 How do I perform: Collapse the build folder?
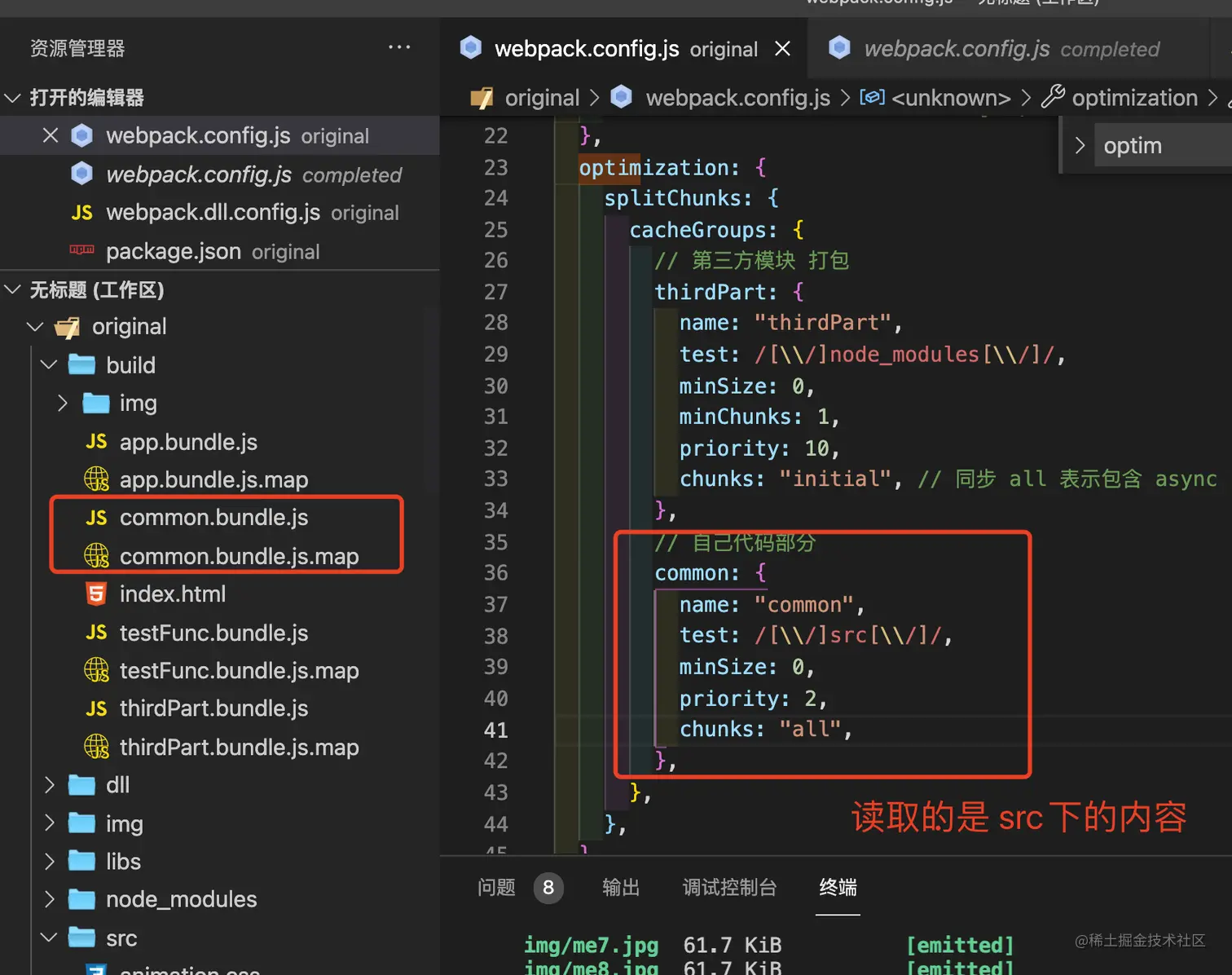tap(49, 364)
